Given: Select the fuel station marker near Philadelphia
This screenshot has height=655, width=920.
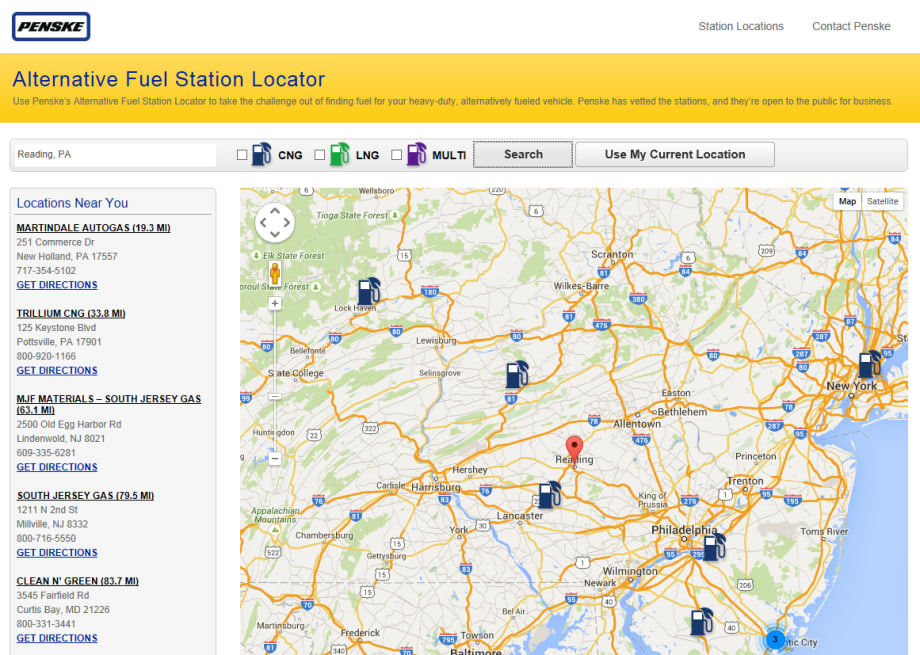Looking at the screenshot, I should pos(712,547).
